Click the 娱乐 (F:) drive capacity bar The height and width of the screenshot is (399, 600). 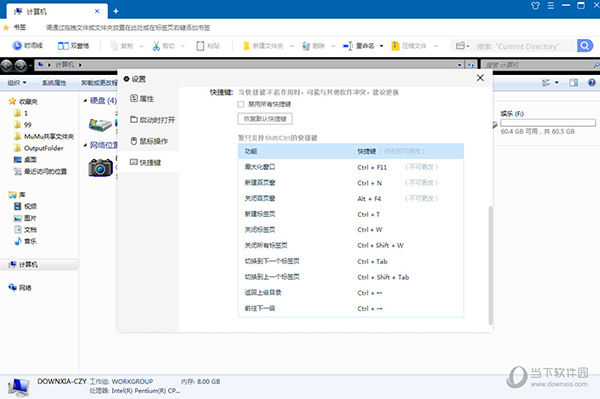click(548, 123)
